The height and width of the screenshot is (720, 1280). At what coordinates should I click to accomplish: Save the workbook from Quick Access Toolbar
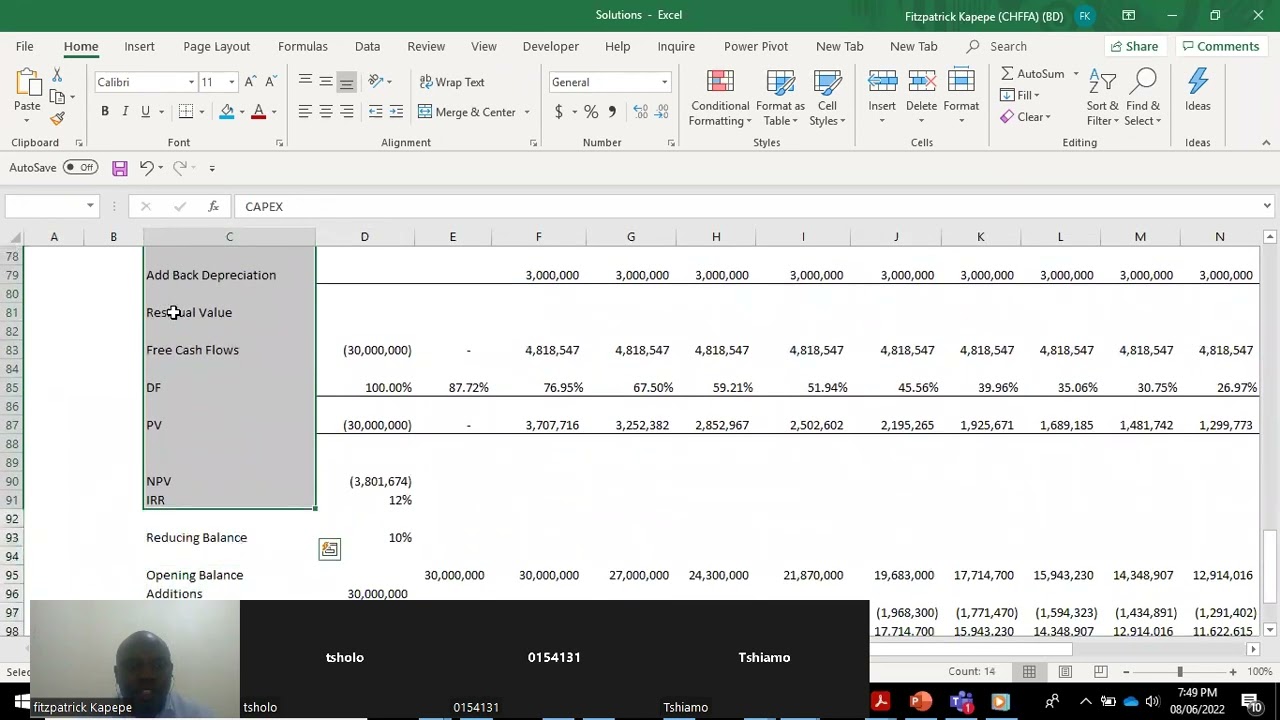coord(119,168)
